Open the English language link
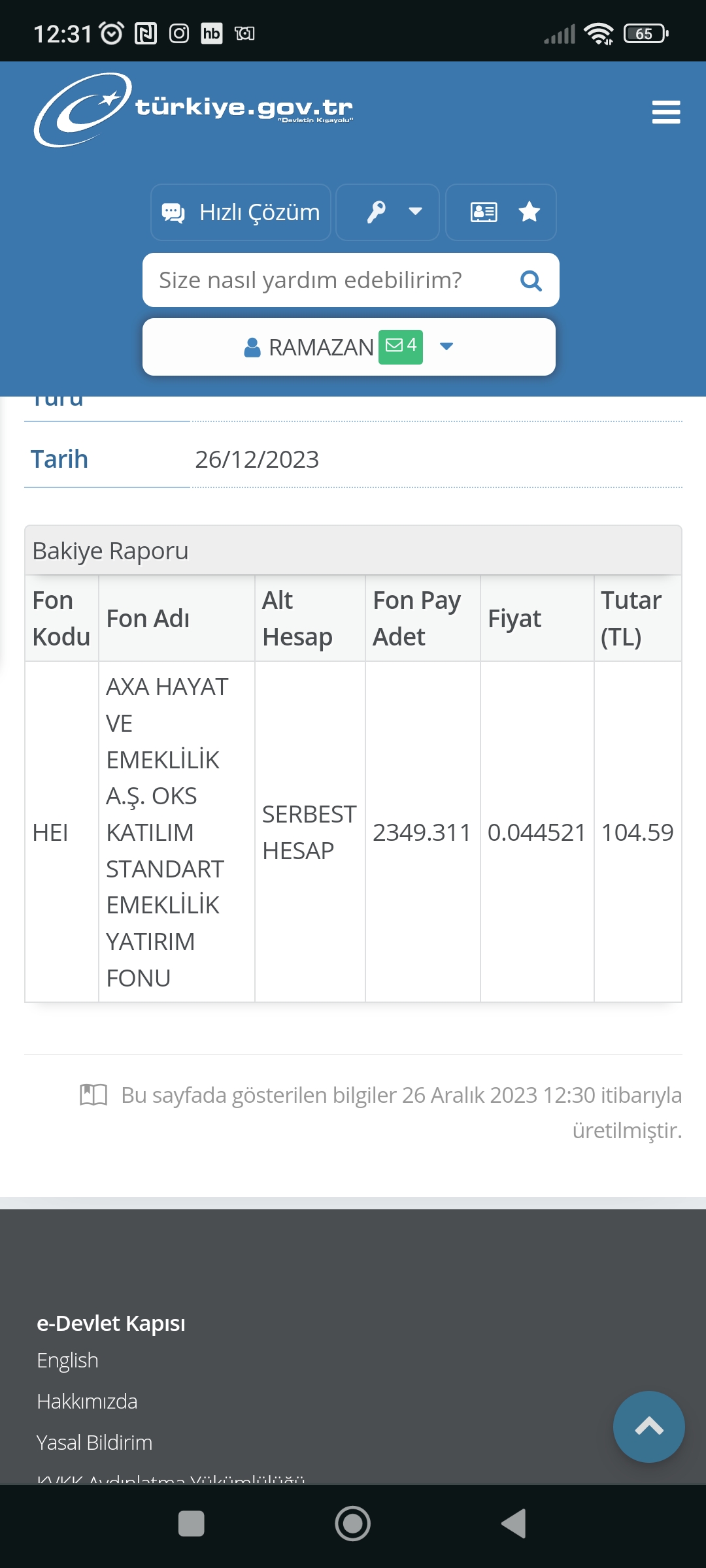This screenshot has height=1568, width=706. pos(67,1360)
